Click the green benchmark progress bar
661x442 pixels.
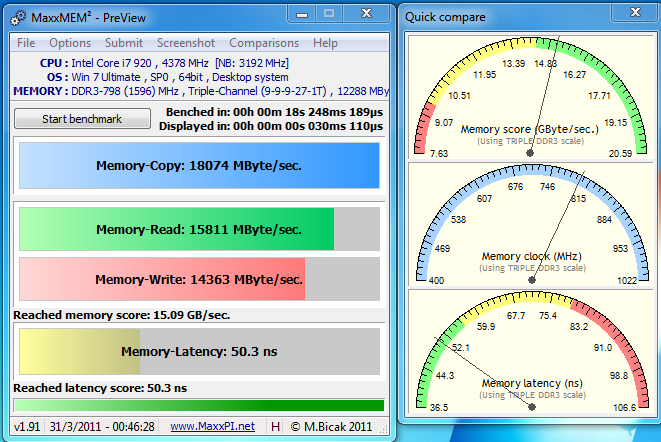tap(199, 405)
